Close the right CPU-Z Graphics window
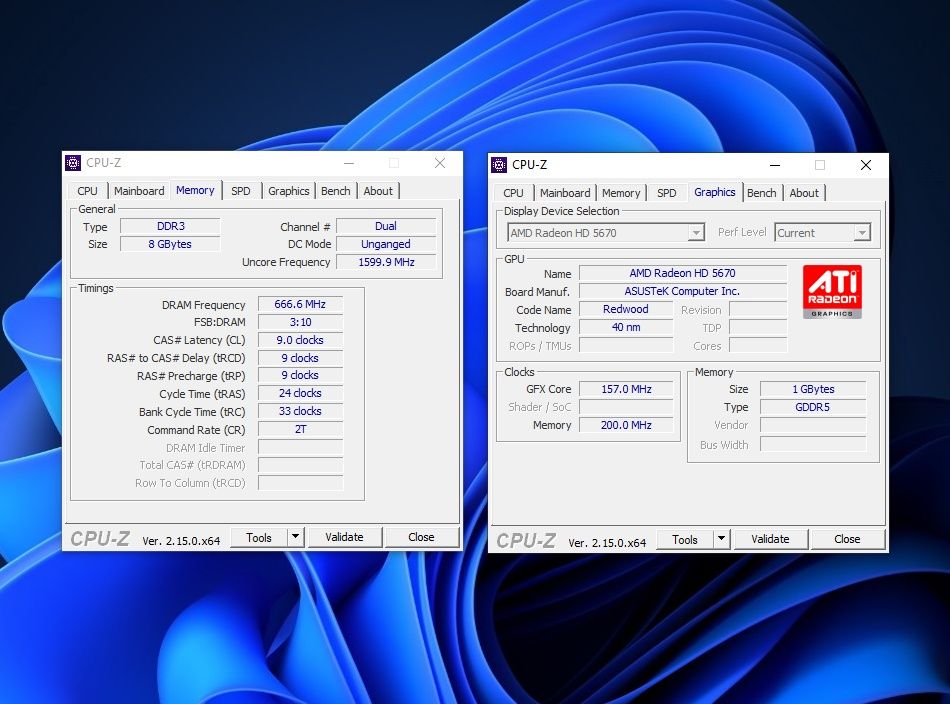 pyautogui.click(x=866, y=165)
